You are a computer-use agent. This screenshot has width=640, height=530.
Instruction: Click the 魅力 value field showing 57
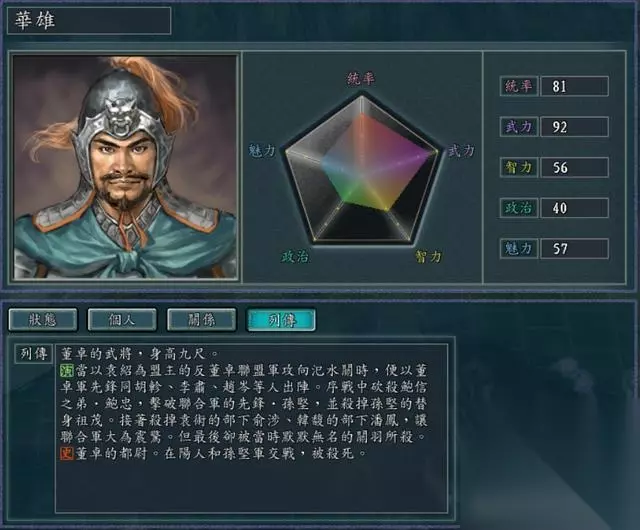point(575,248)
